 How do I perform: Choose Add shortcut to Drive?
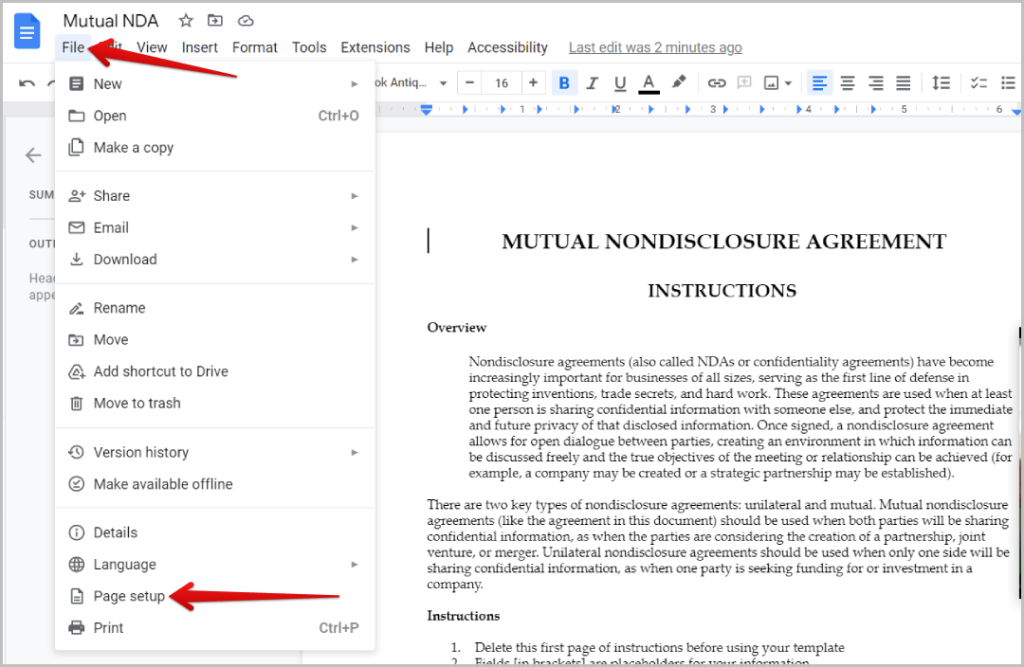pyautogui.click(x=214, y=372)
